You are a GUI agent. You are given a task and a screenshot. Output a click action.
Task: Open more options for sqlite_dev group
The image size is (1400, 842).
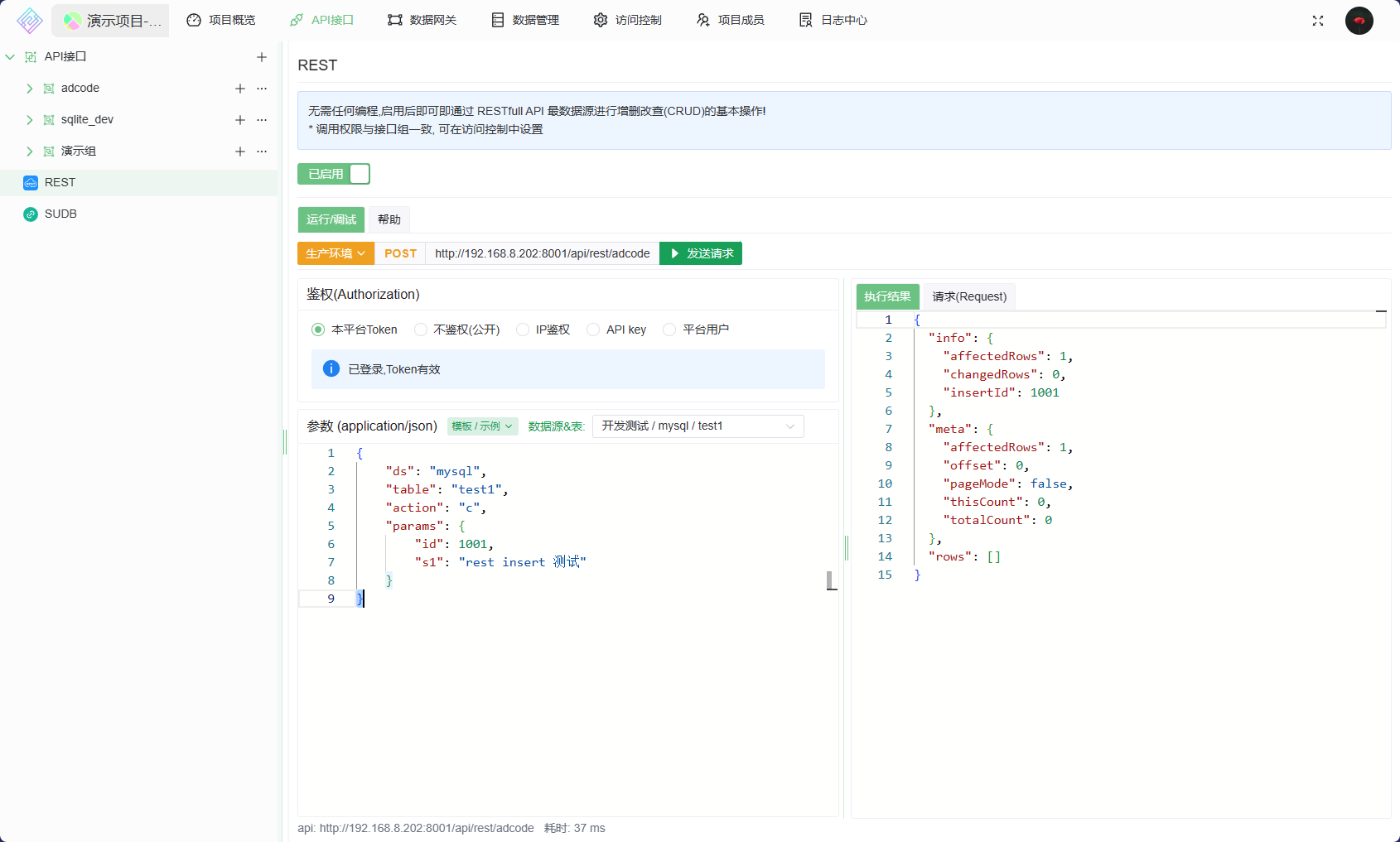click(262, 120)
